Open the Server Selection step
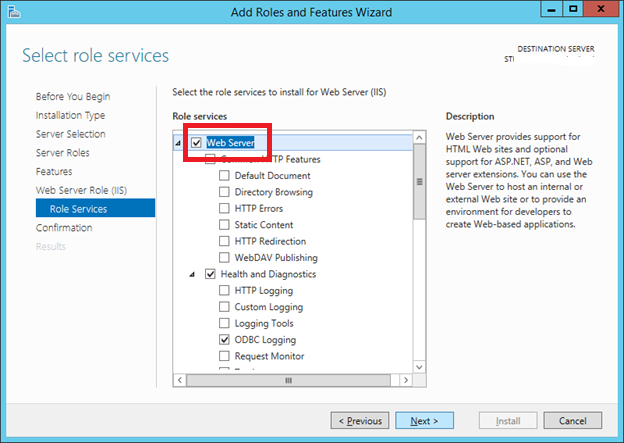624x443 pixels. point(71,134)
